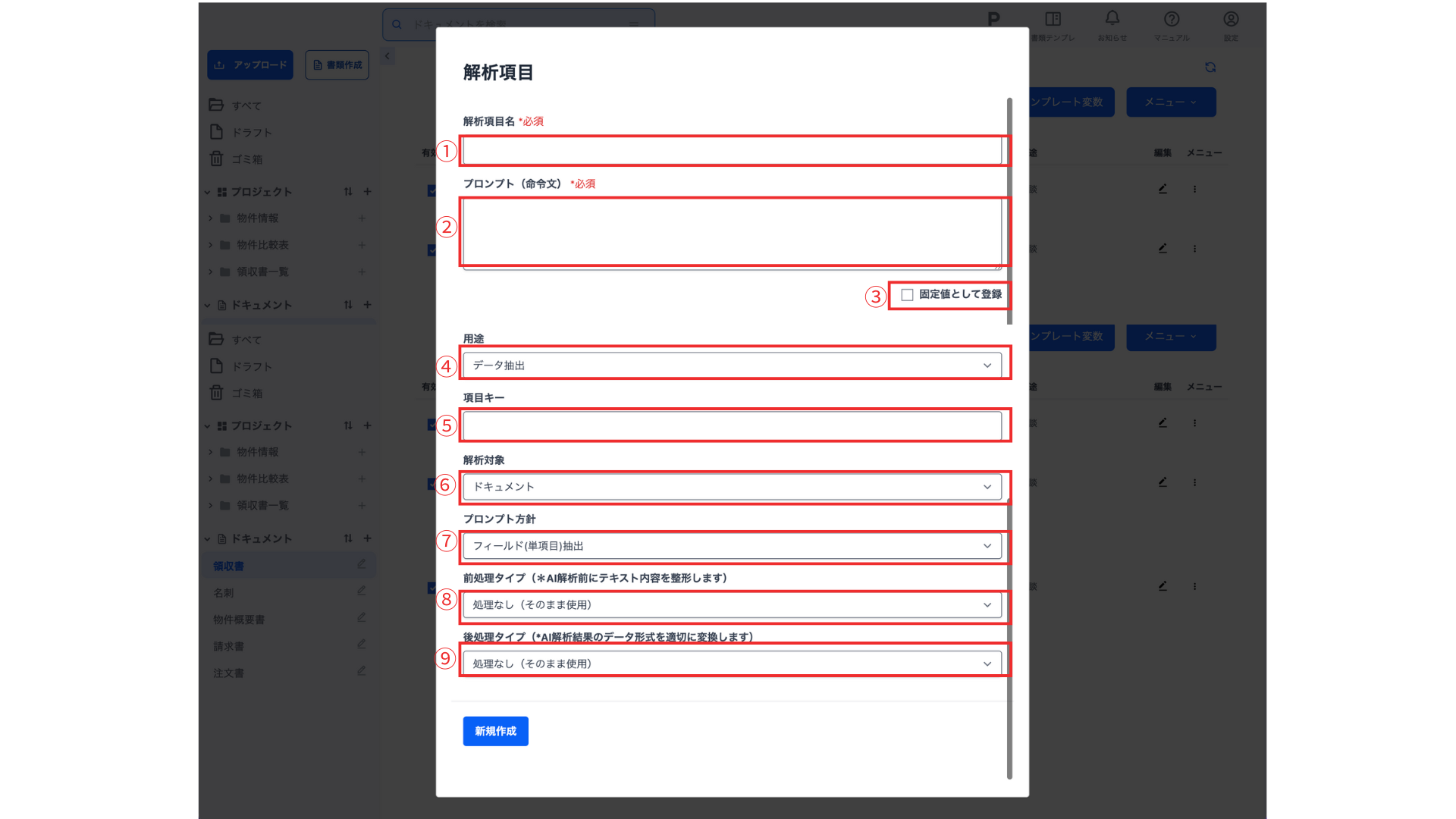Open the プロンプト方針 dropdown
The width and height of the screenshot is (1456, 819).
[732, 546]
